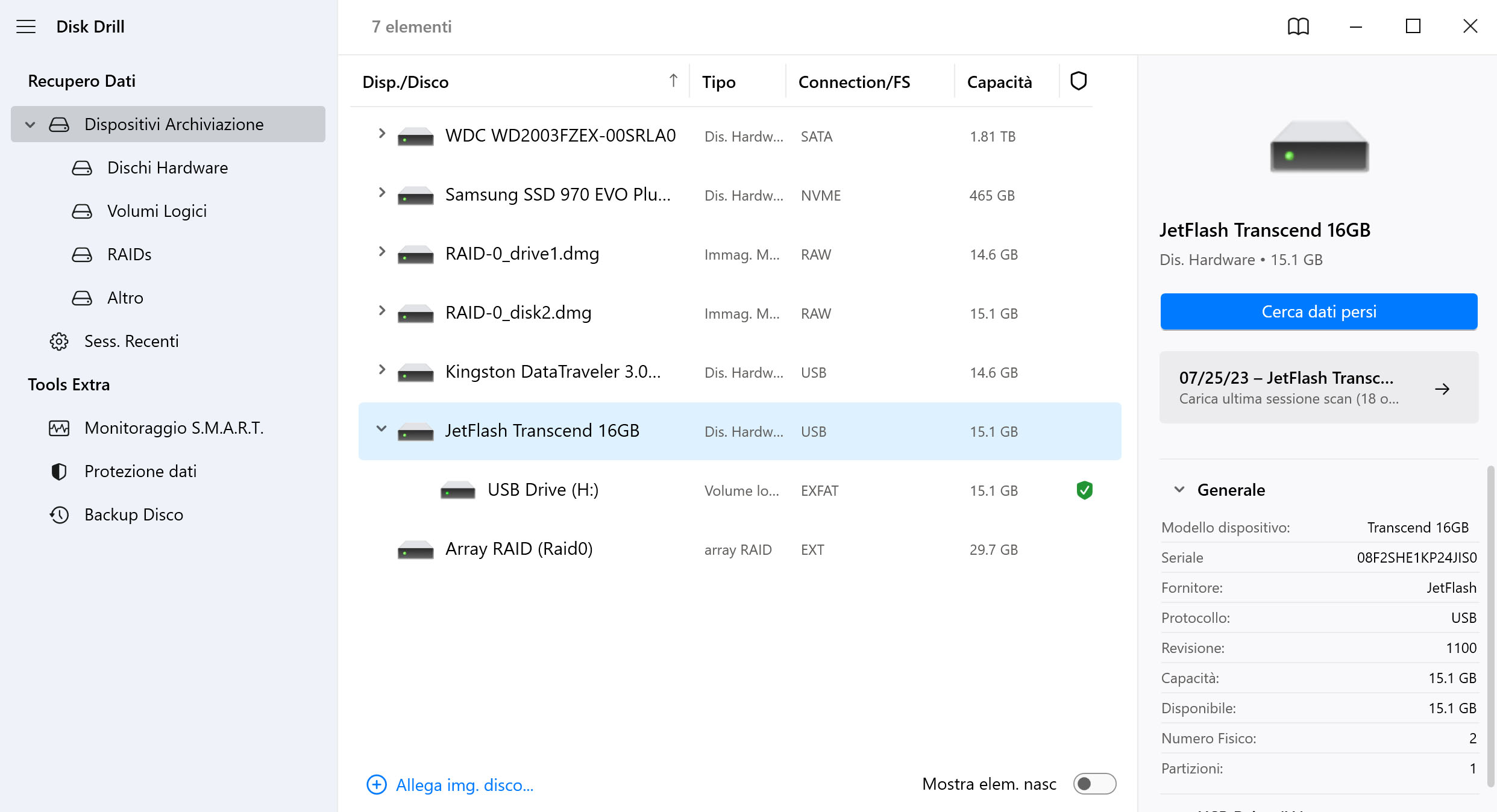Screen dimensions: 1497x812
Task: Select the WDC WD2003FZEX-00SRLA0 name
Action: [560, 136]
